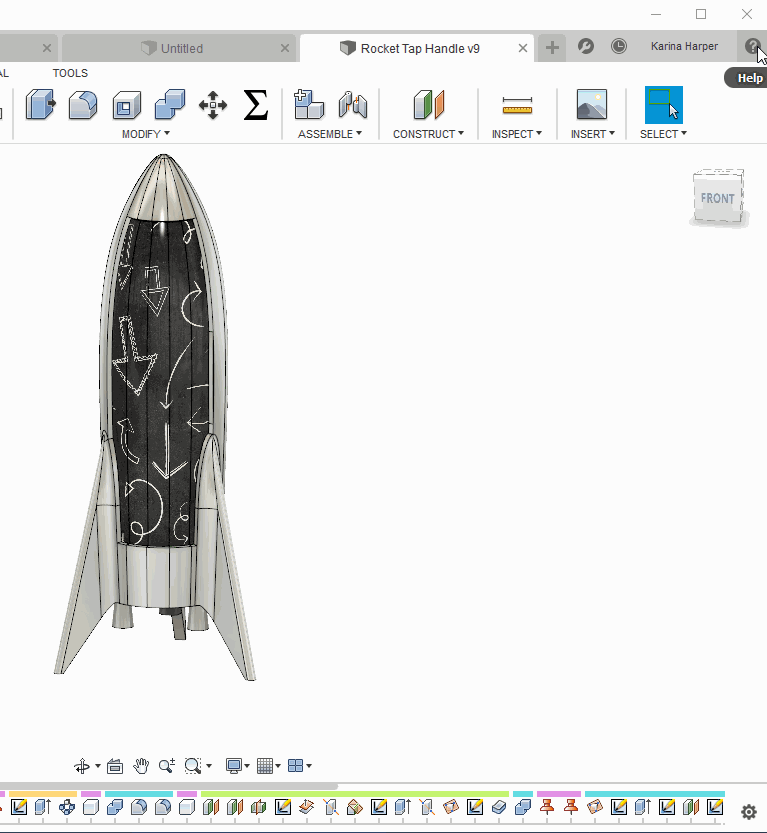
Task: Select the Combine tool icon
Action: pos(169,105)
